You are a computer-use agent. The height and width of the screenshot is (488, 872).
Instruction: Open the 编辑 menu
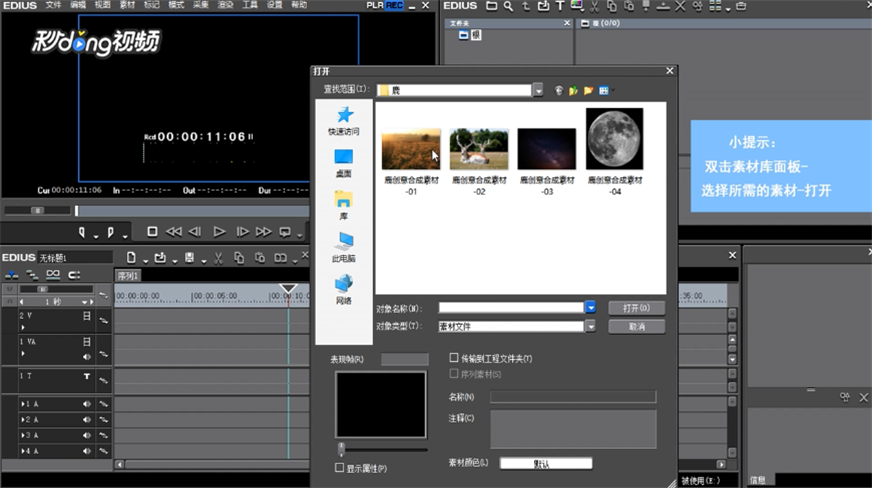click(x=78, y=5)
